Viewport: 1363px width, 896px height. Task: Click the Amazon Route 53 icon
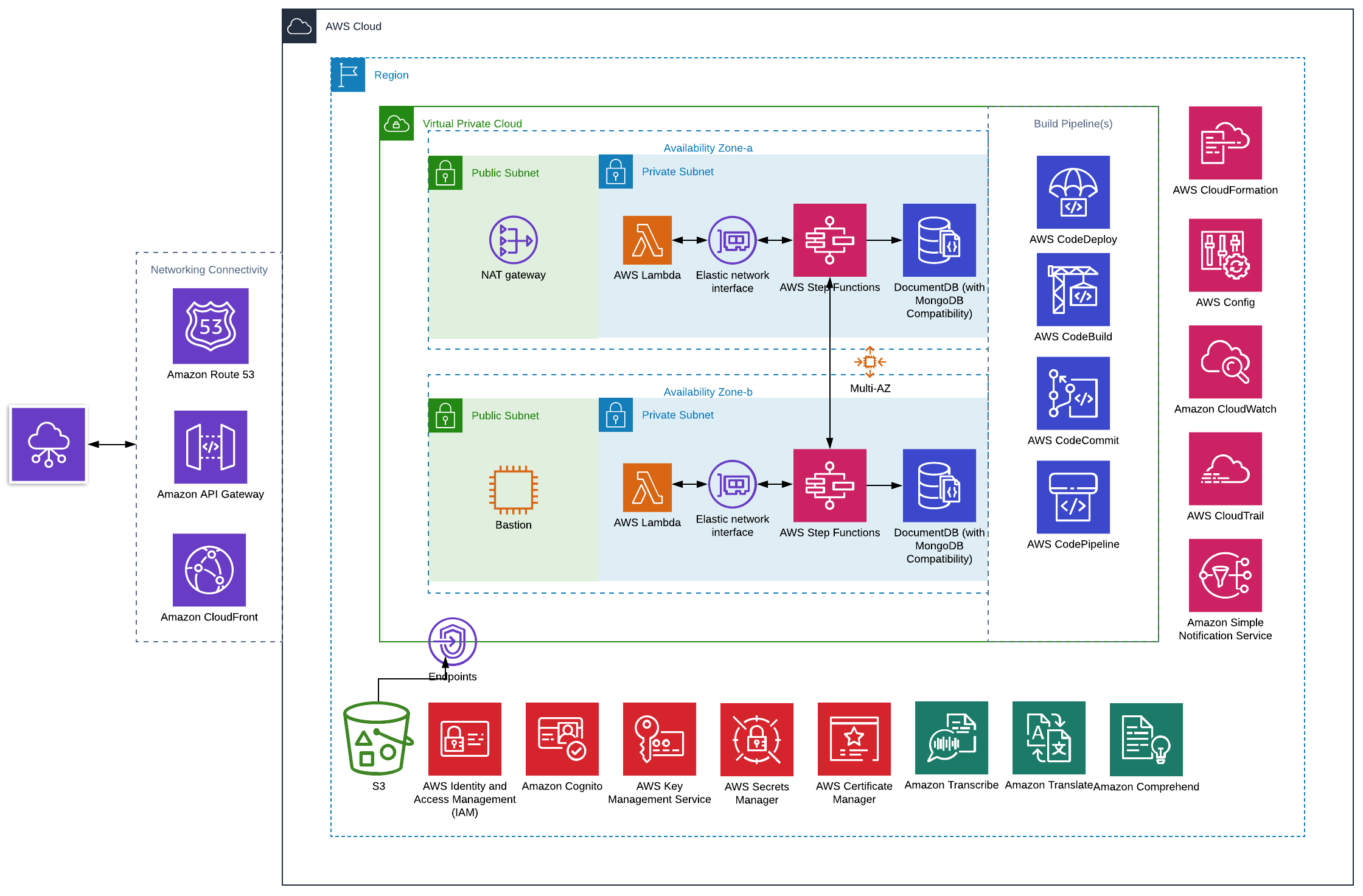pos(211,326)
